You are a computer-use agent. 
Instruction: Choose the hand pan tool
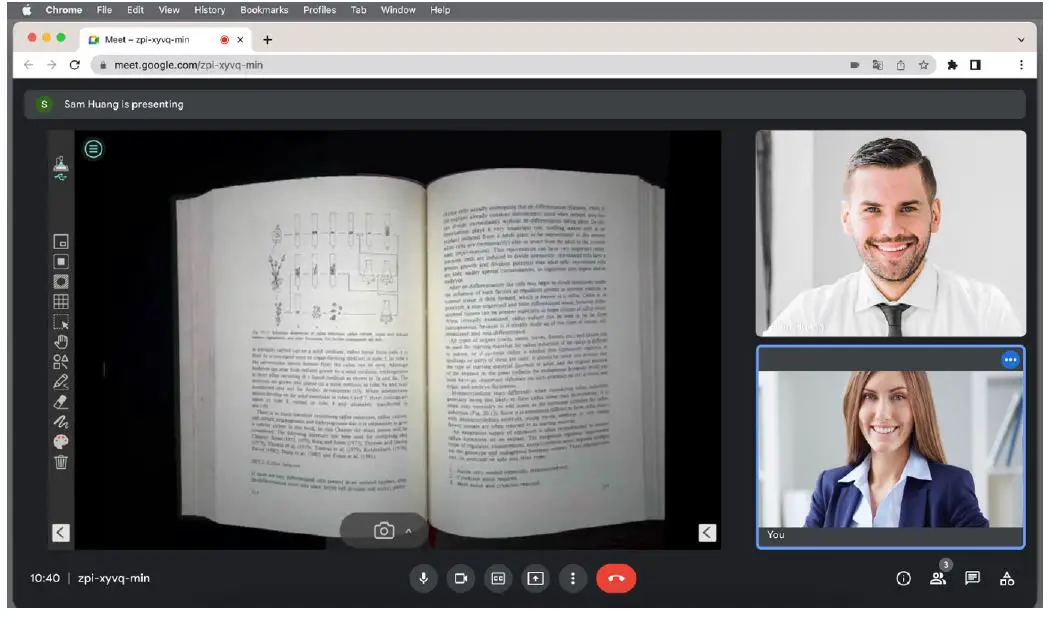pos(61,342)
